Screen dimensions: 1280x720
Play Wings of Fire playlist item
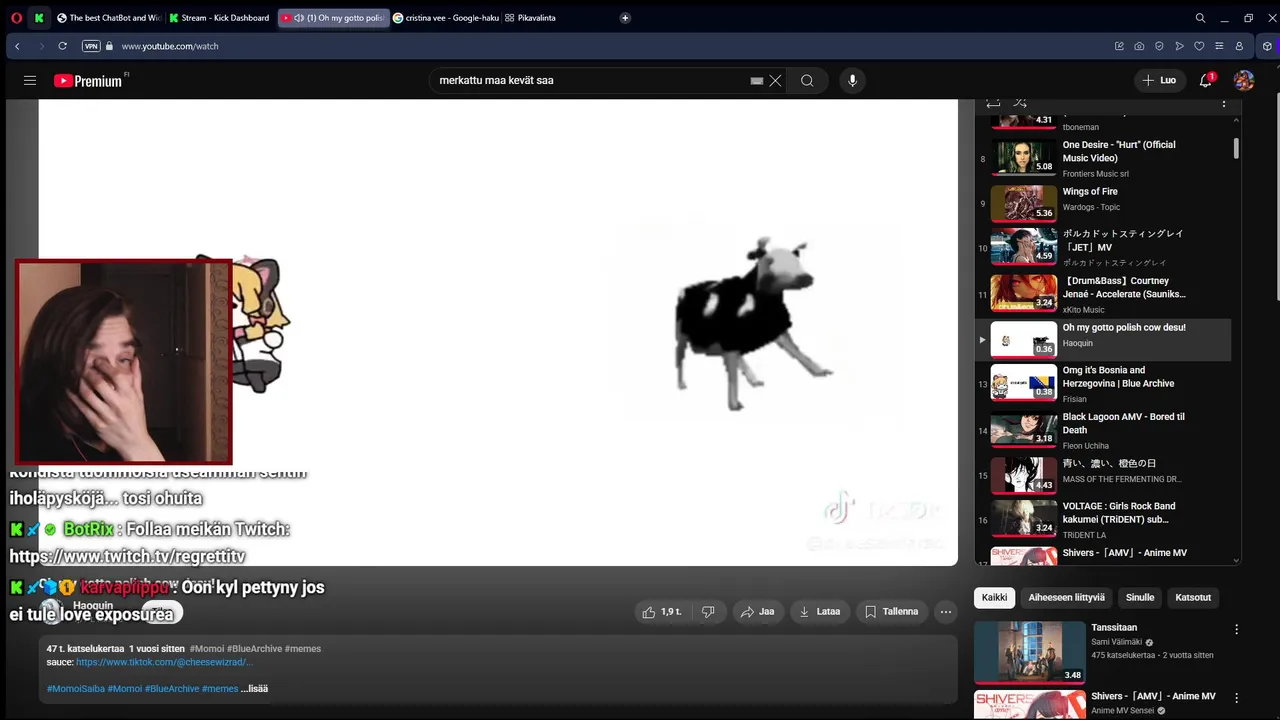point(1102,203)
